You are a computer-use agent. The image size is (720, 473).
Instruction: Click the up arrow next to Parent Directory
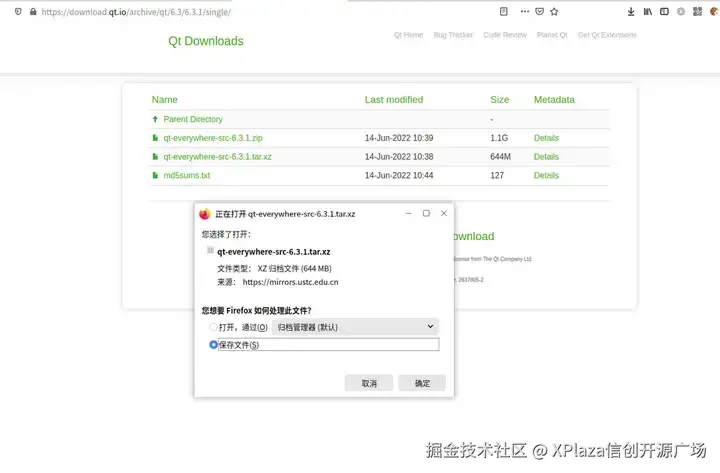[155, 119]
